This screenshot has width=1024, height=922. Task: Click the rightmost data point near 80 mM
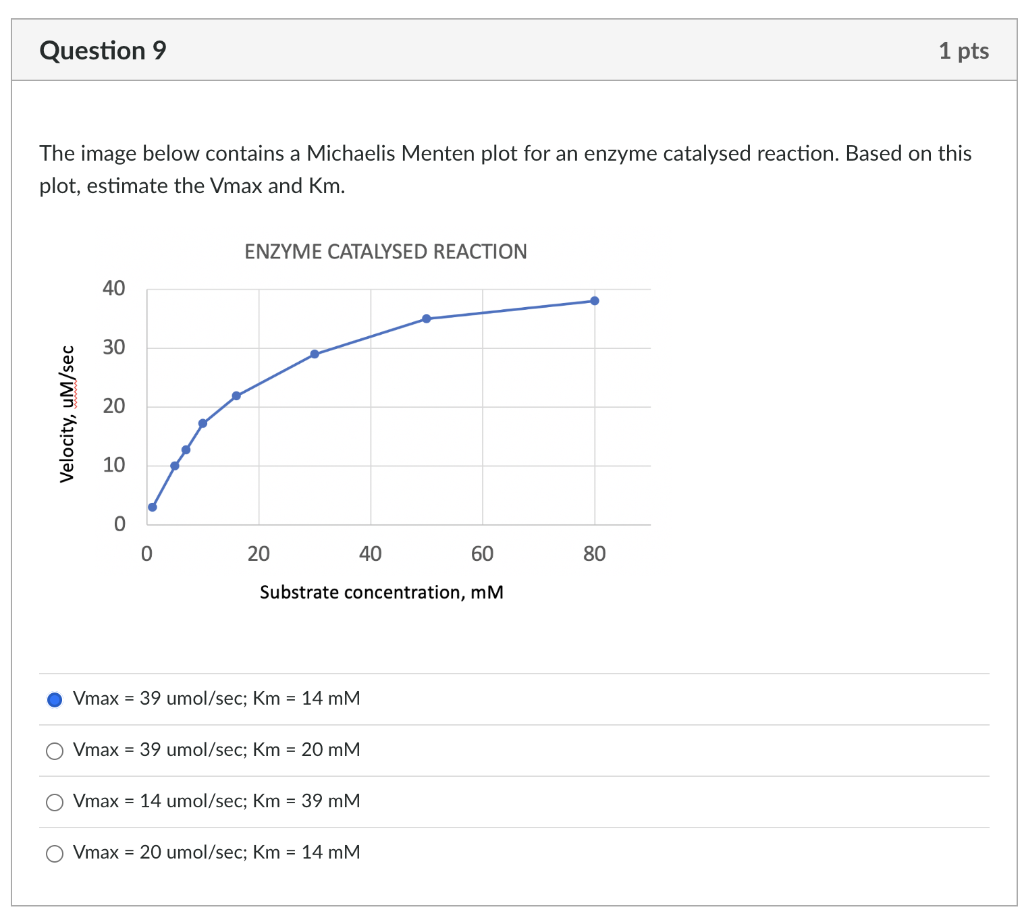(595, 300)
